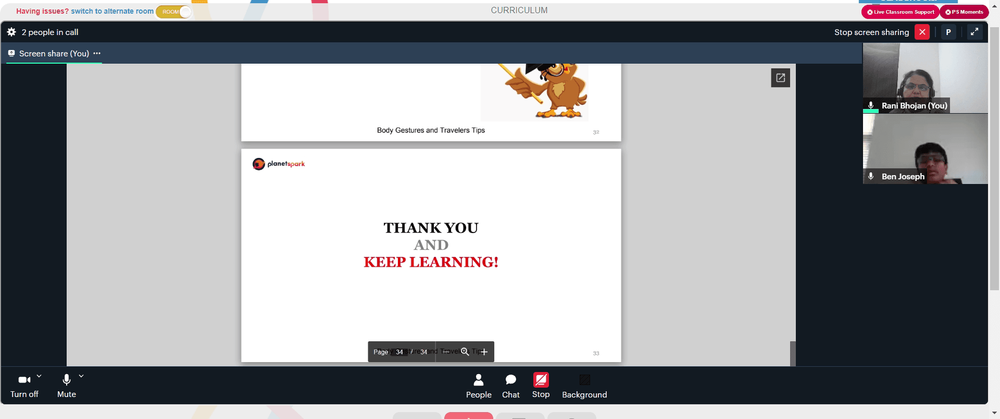
Task: Click the microphone icon on Rani Bhojan tile
Action: point(871,105)
